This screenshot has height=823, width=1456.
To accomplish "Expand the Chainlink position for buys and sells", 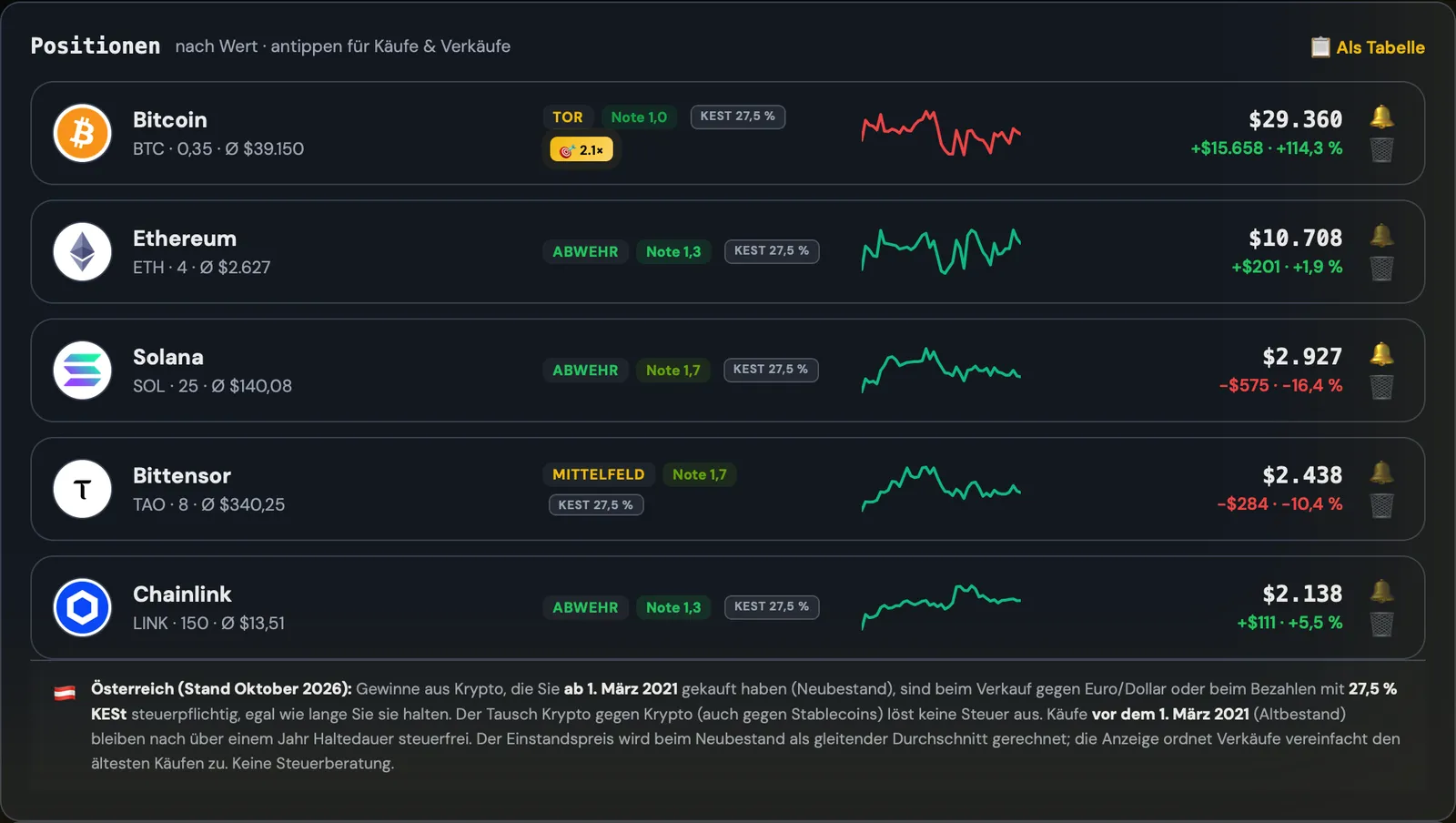I will 727,607.
